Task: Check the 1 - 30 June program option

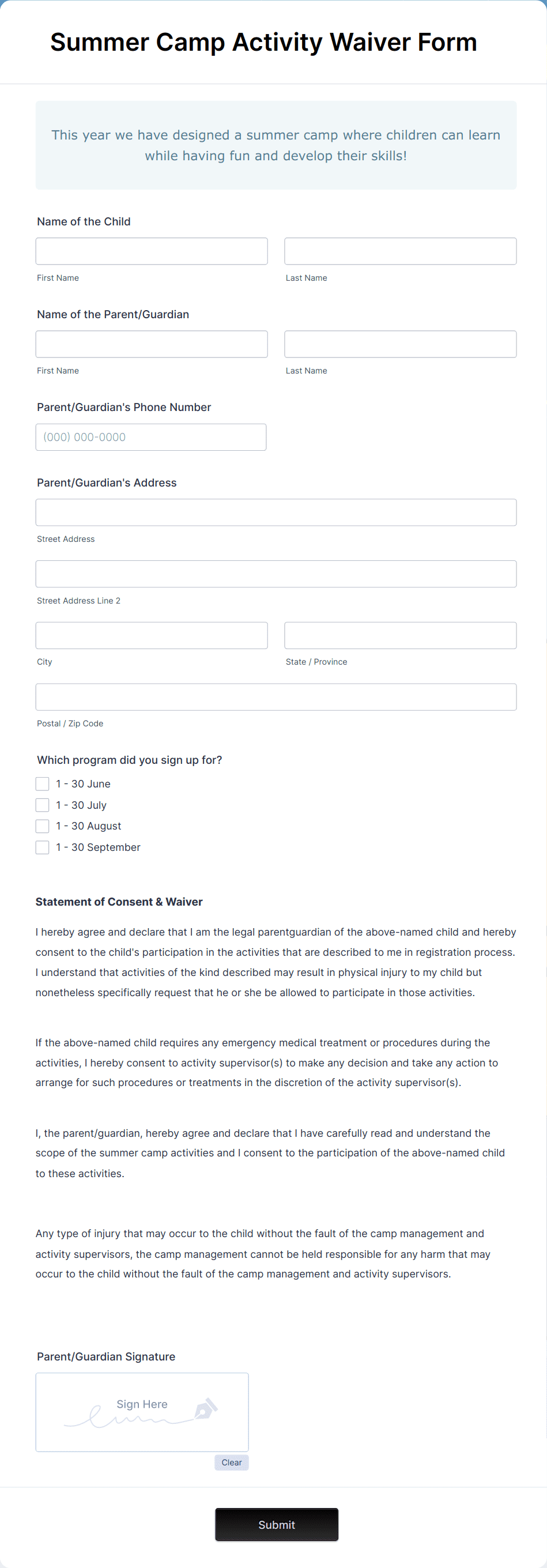Action: (x=42, y=783)
